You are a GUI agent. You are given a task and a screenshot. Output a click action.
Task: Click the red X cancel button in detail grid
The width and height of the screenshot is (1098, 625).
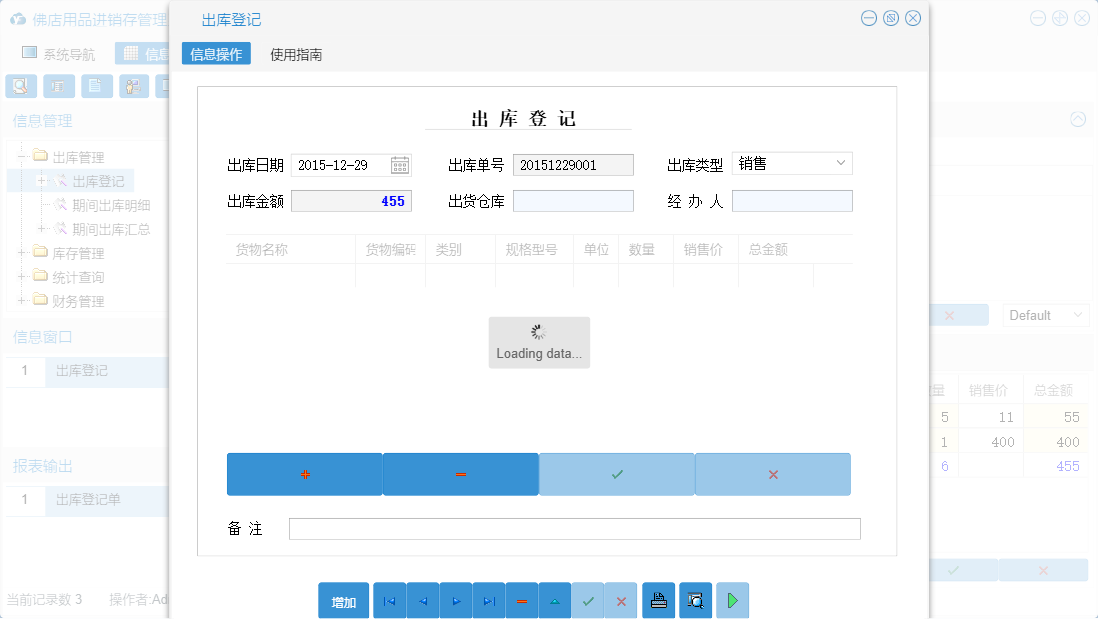pos(772,473)
